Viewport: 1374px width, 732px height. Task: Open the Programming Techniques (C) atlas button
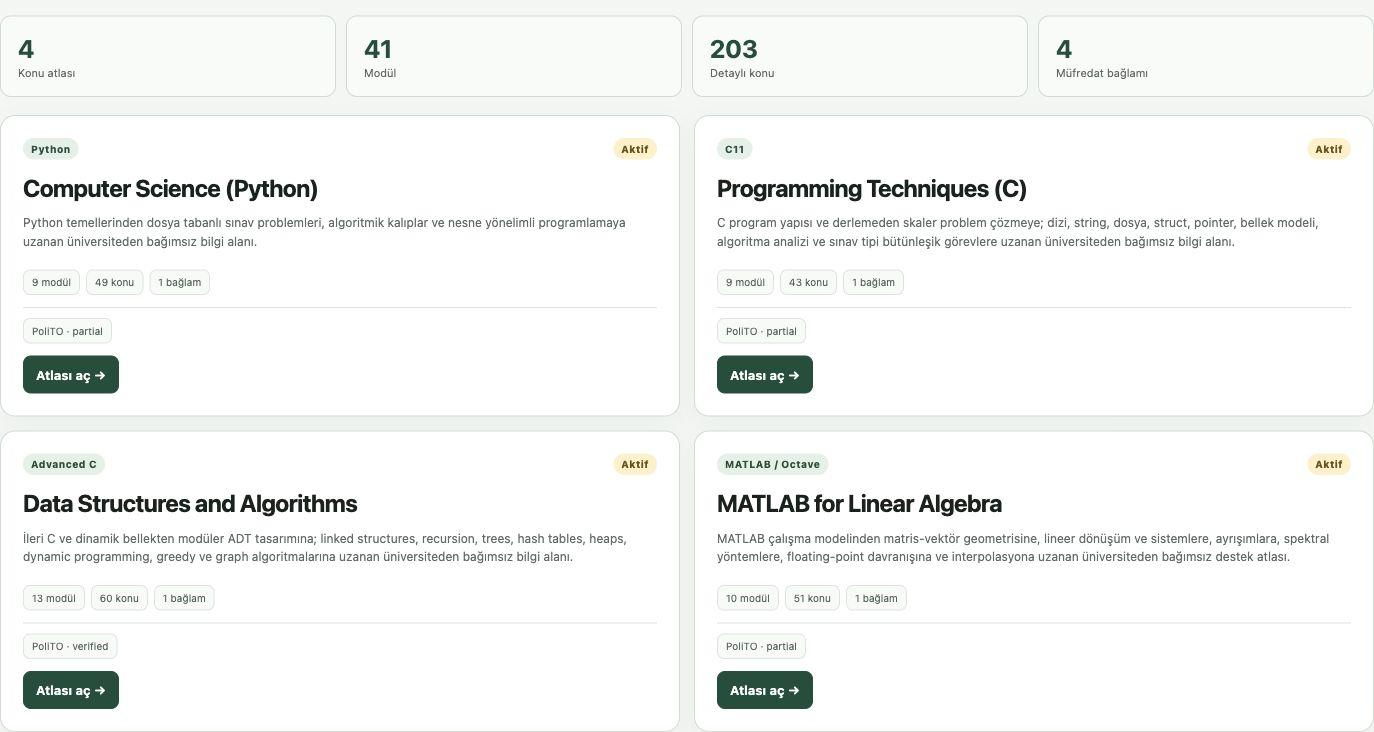click(x=765, y=375)
